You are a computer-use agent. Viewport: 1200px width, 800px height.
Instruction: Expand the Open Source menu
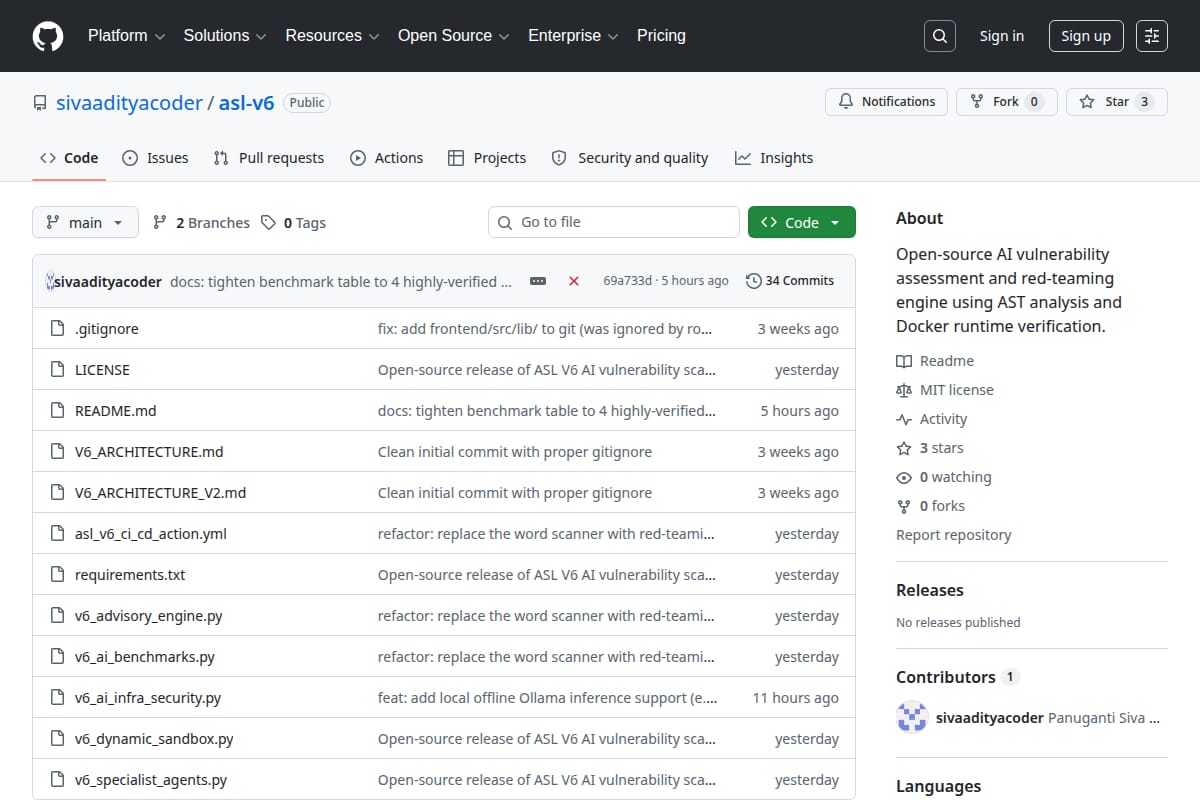tap(454, 36)
